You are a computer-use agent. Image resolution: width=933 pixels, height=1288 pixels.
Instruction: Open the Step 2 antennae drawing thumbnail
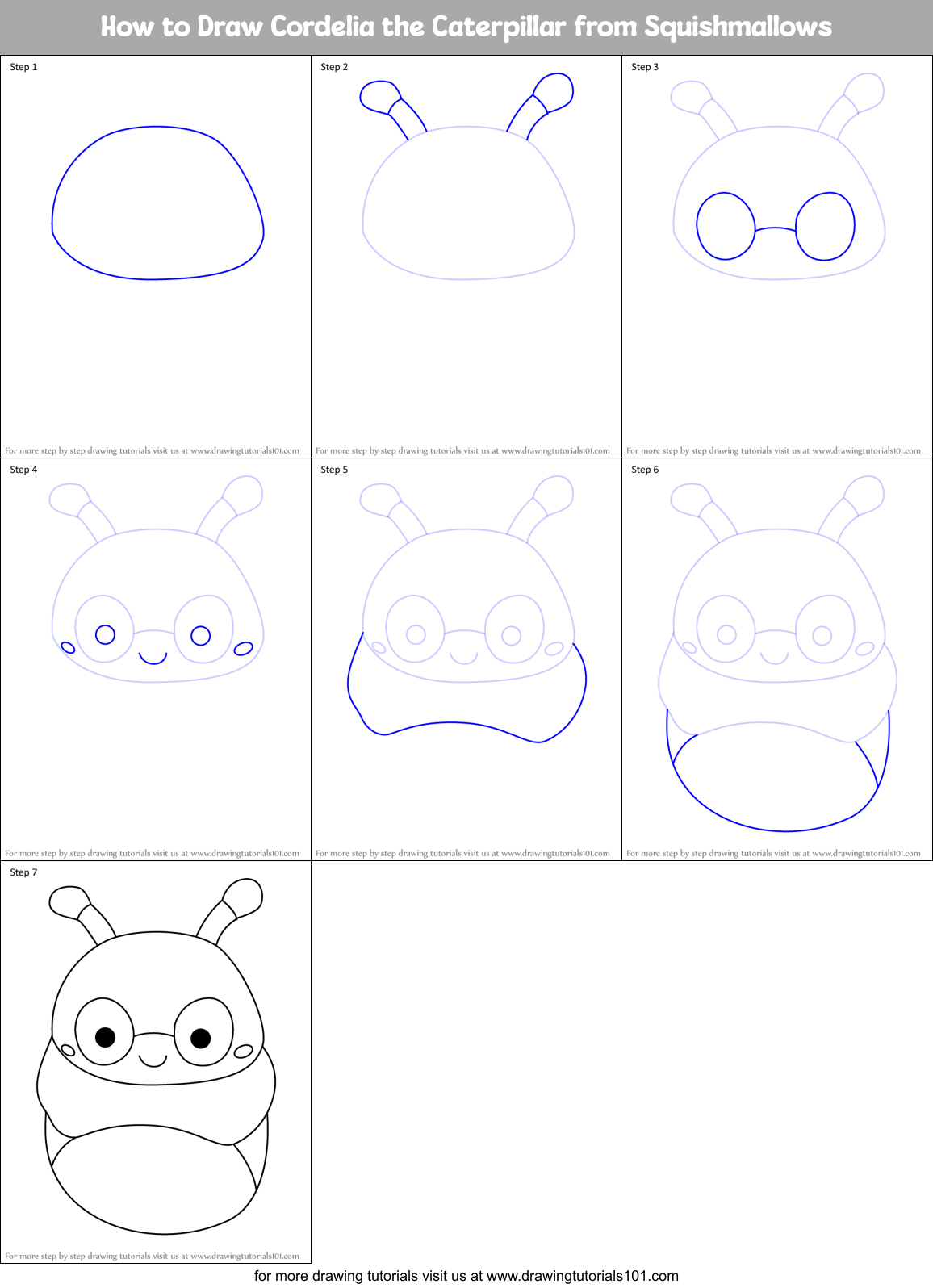coord(466,257)
